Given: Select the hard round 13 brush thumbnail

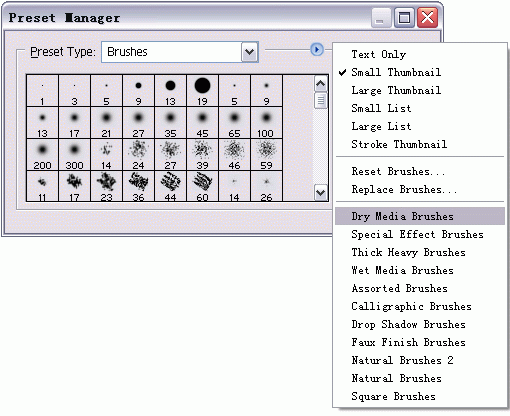Looking at the screenshot, I should (170, 91).
